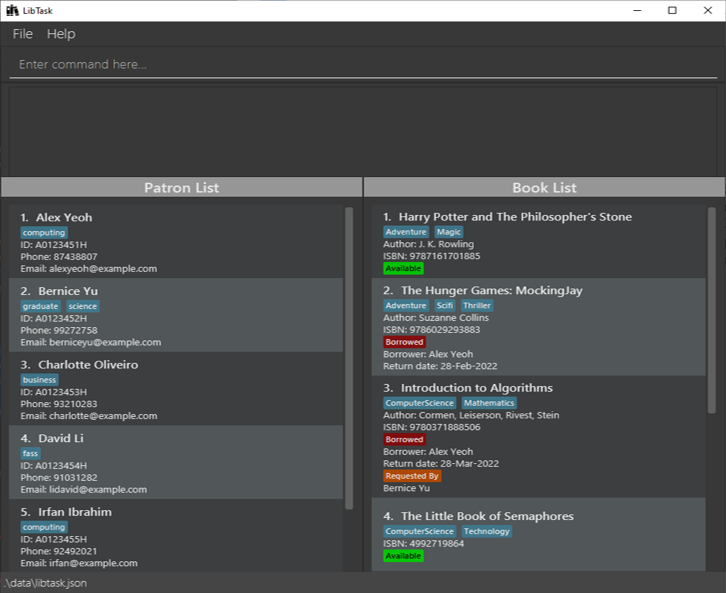The height and width of the screenshot is (593, 726).
Task: Click the fass tag on David Li
Action: tap(31, 453)
